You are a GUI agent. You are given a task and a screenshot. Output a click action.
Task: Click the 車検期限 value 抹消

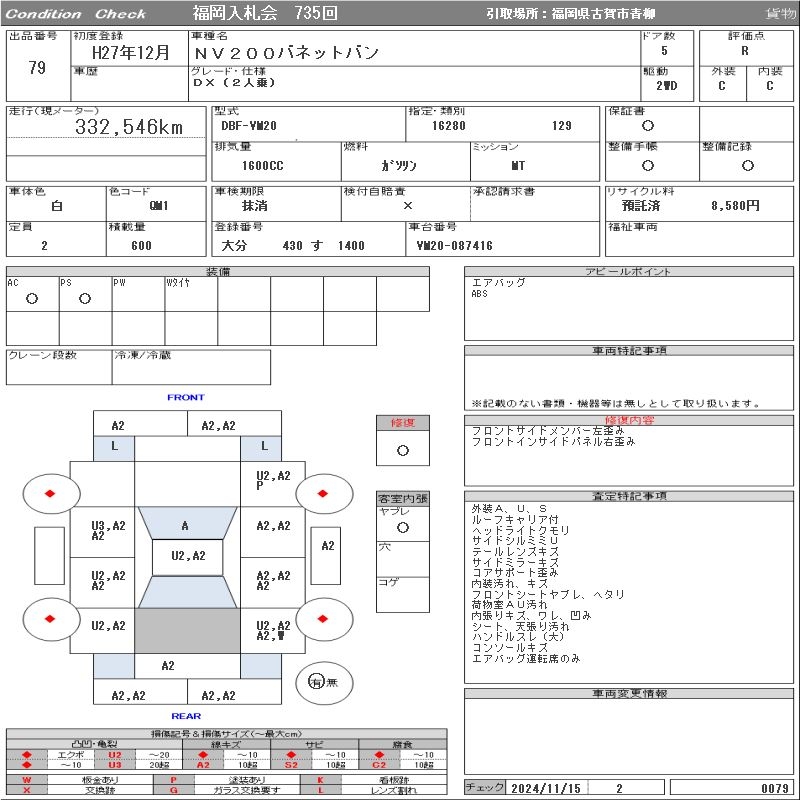click(x=254, y=206)
